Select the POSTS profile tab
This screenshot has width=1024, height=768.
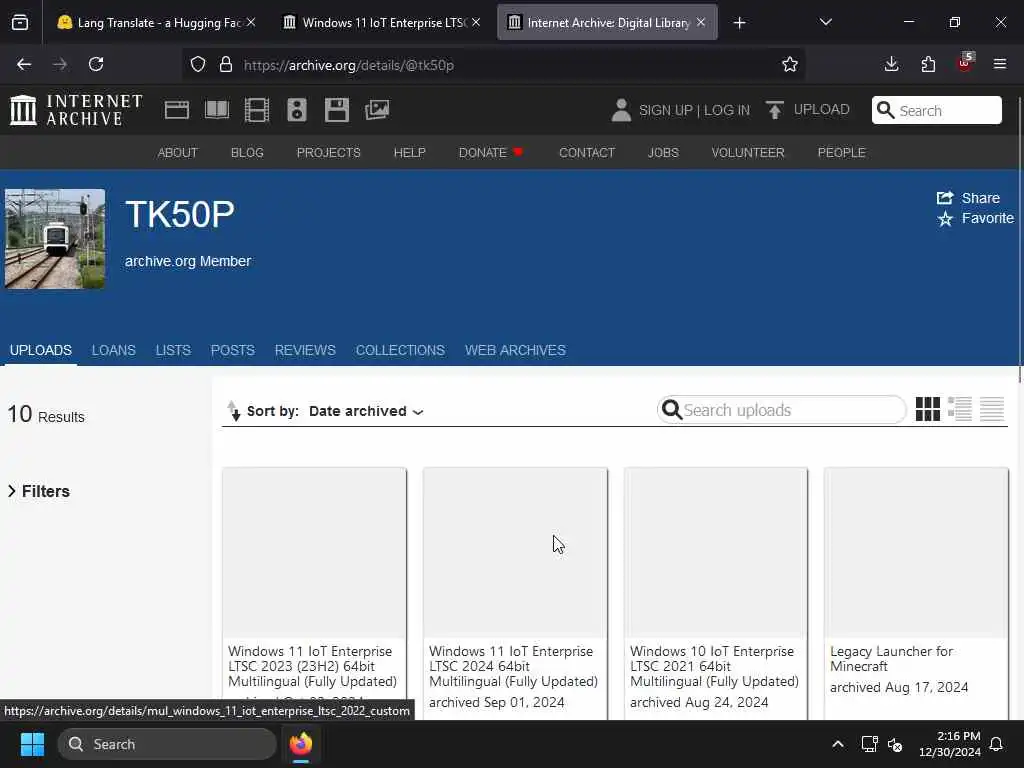tap(232, 350)
